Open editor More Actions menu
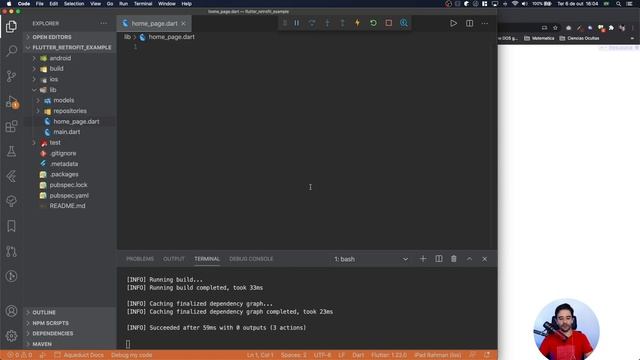Image resolution: width=640 pixels, height=360 pixels. (x=484, y=24)
